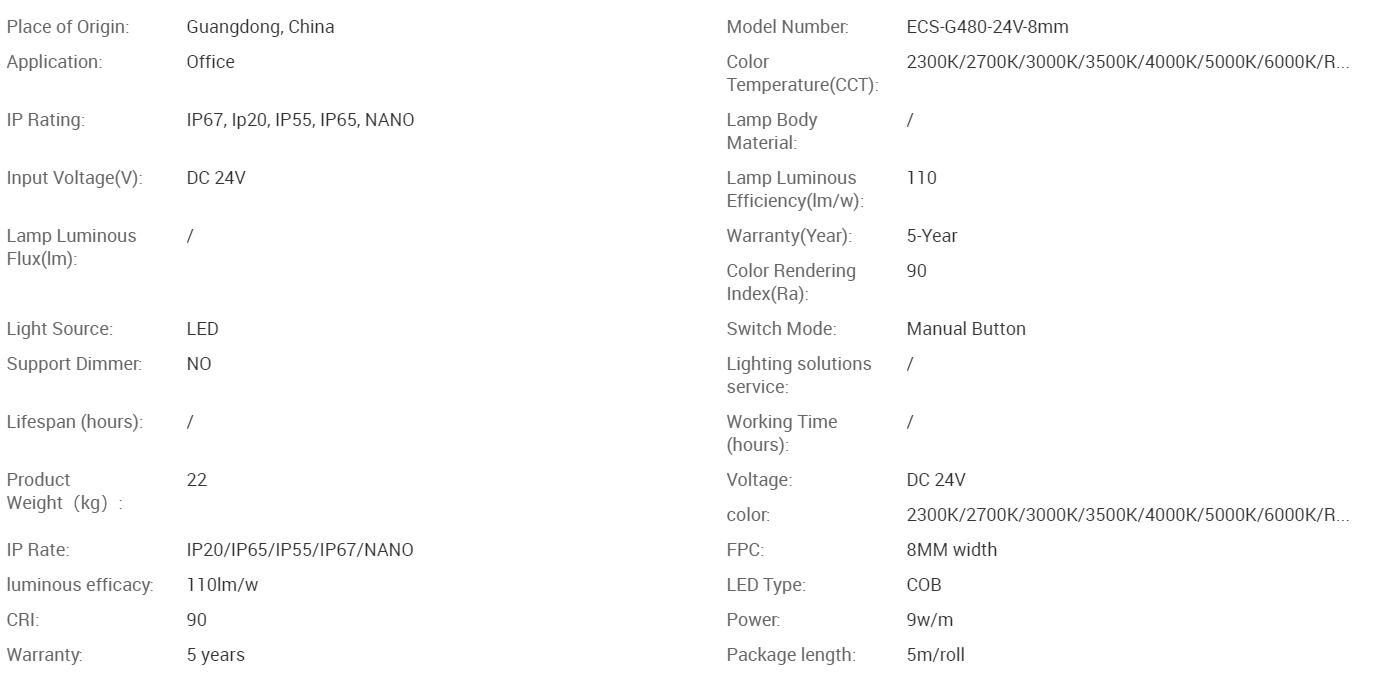
Task: Select the LED Type value COB
Action: pos(924,585)
